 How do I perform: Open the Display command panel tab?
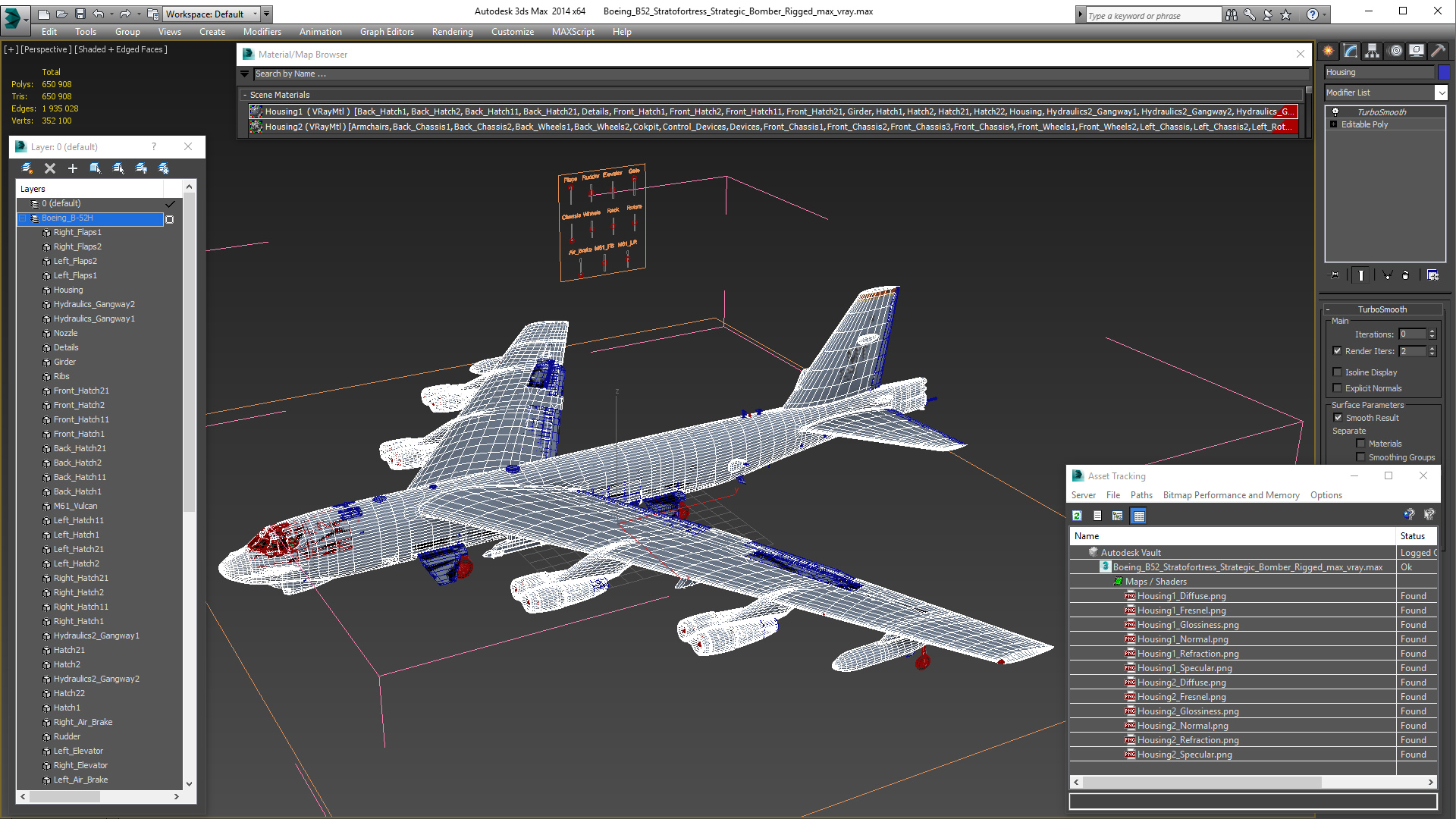pos(1416,51)
